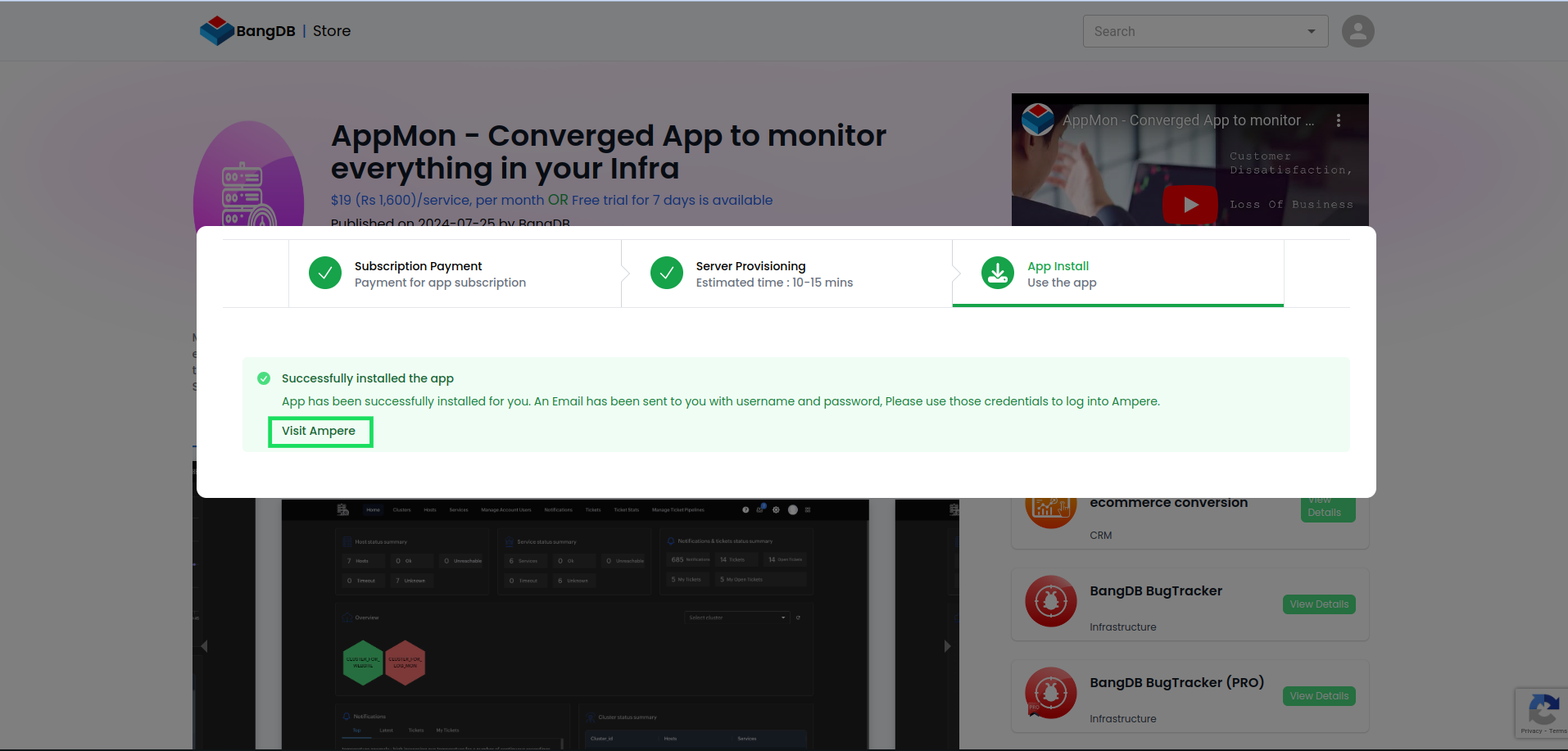The height and width of the screenshot is (751, 1568).
Task: Click the Subscription Payment green checkmark icon
Action: click(x=325, y=274)
